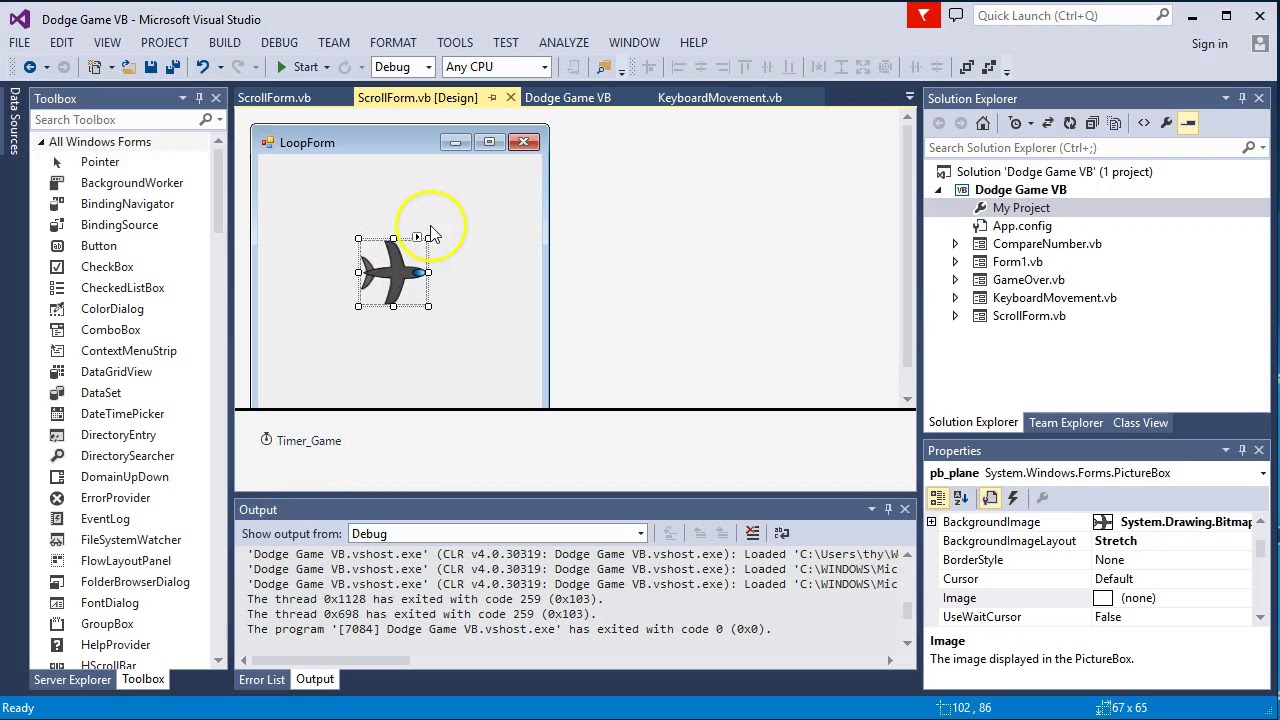Select the FolderBrowserDialog control in Toolbox
The height and width of the screenshot is (720, 1280).
pos(135,582)
